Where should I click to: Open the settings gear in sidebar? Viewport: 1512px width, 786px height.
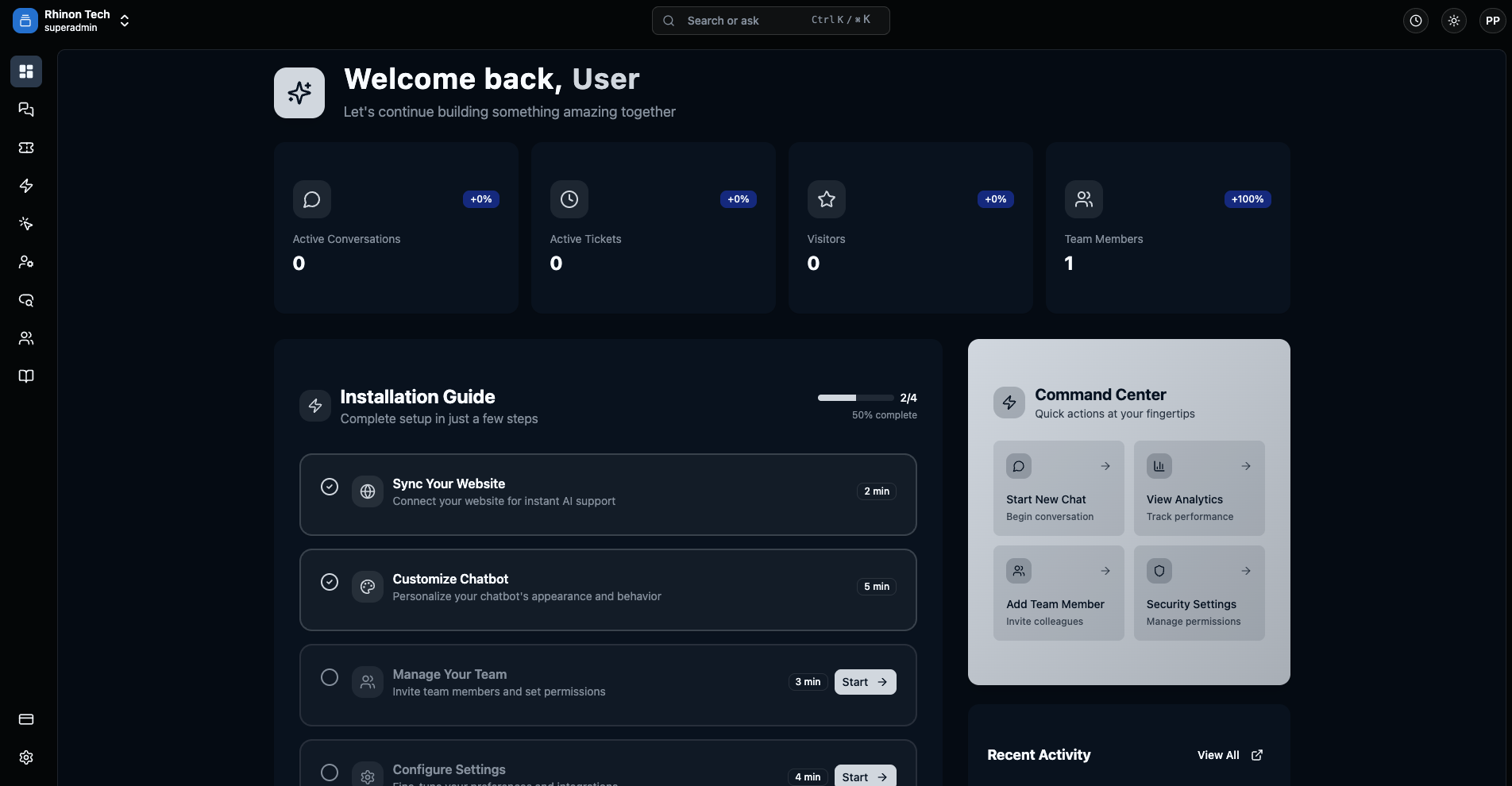click(26, 757)
